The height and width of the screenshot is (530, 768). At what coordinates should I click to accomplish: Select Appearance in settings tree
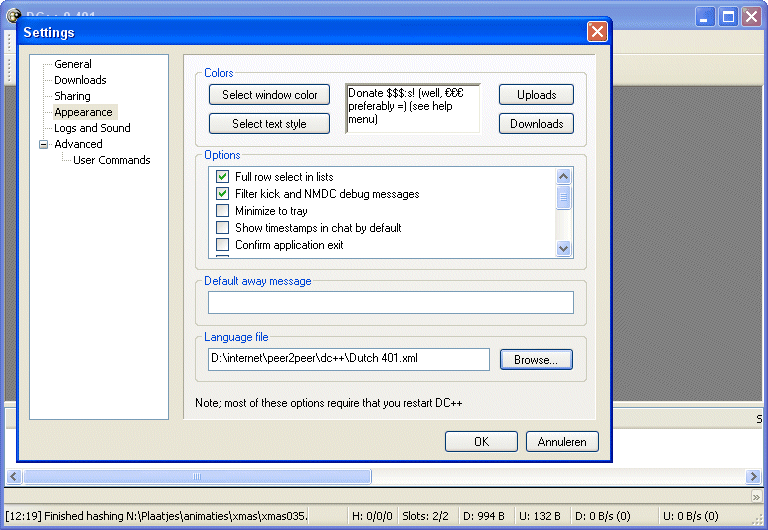pyautogui.click(x=83, y=112)
